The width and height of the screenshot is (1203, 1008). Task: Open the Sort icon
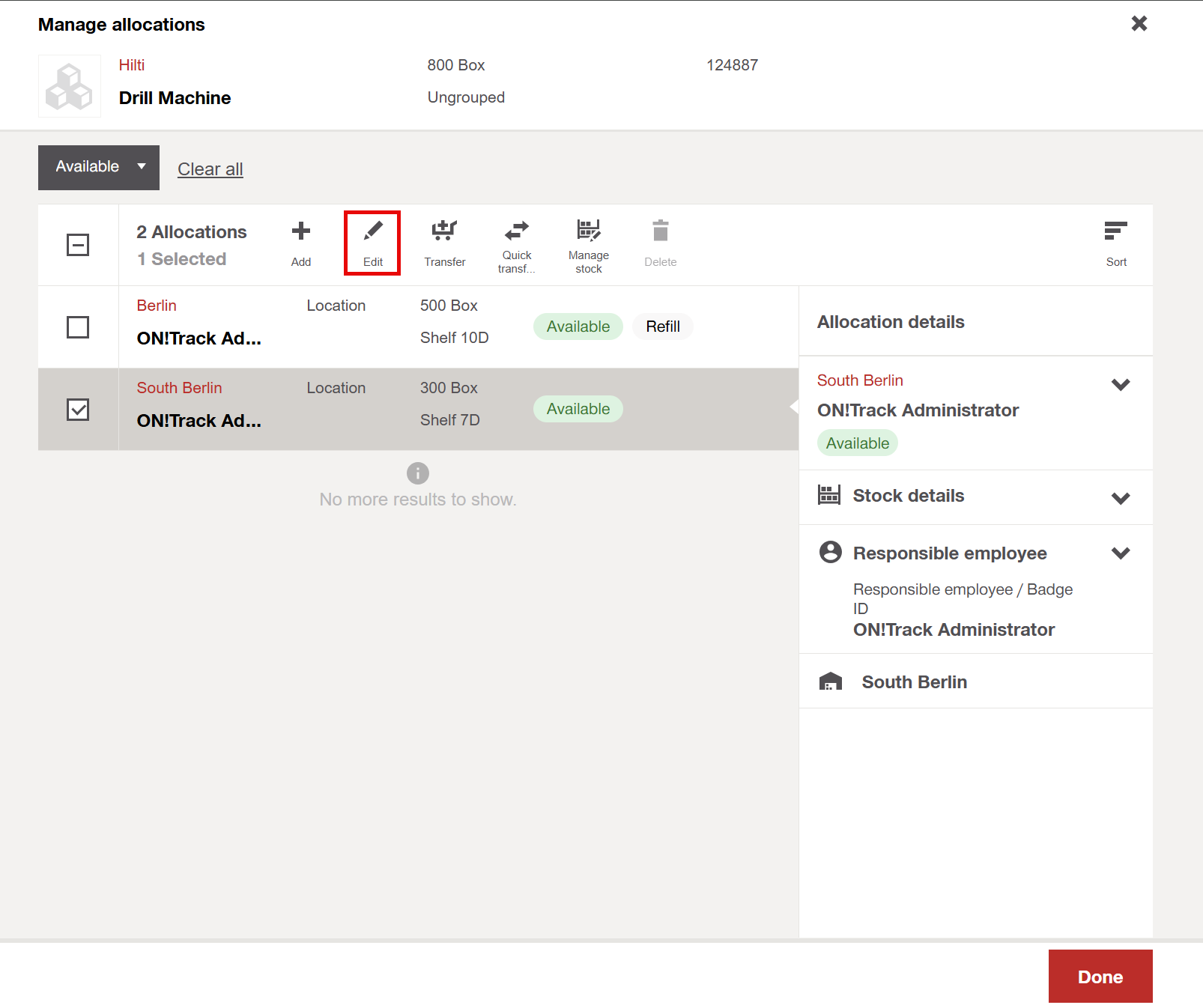coord(1115,231)
